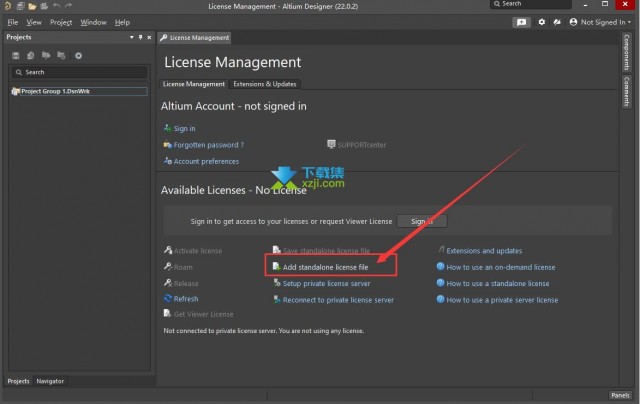Open Extensions and updates link
Viewport: 640px width, 404px height.
(484, 251)
